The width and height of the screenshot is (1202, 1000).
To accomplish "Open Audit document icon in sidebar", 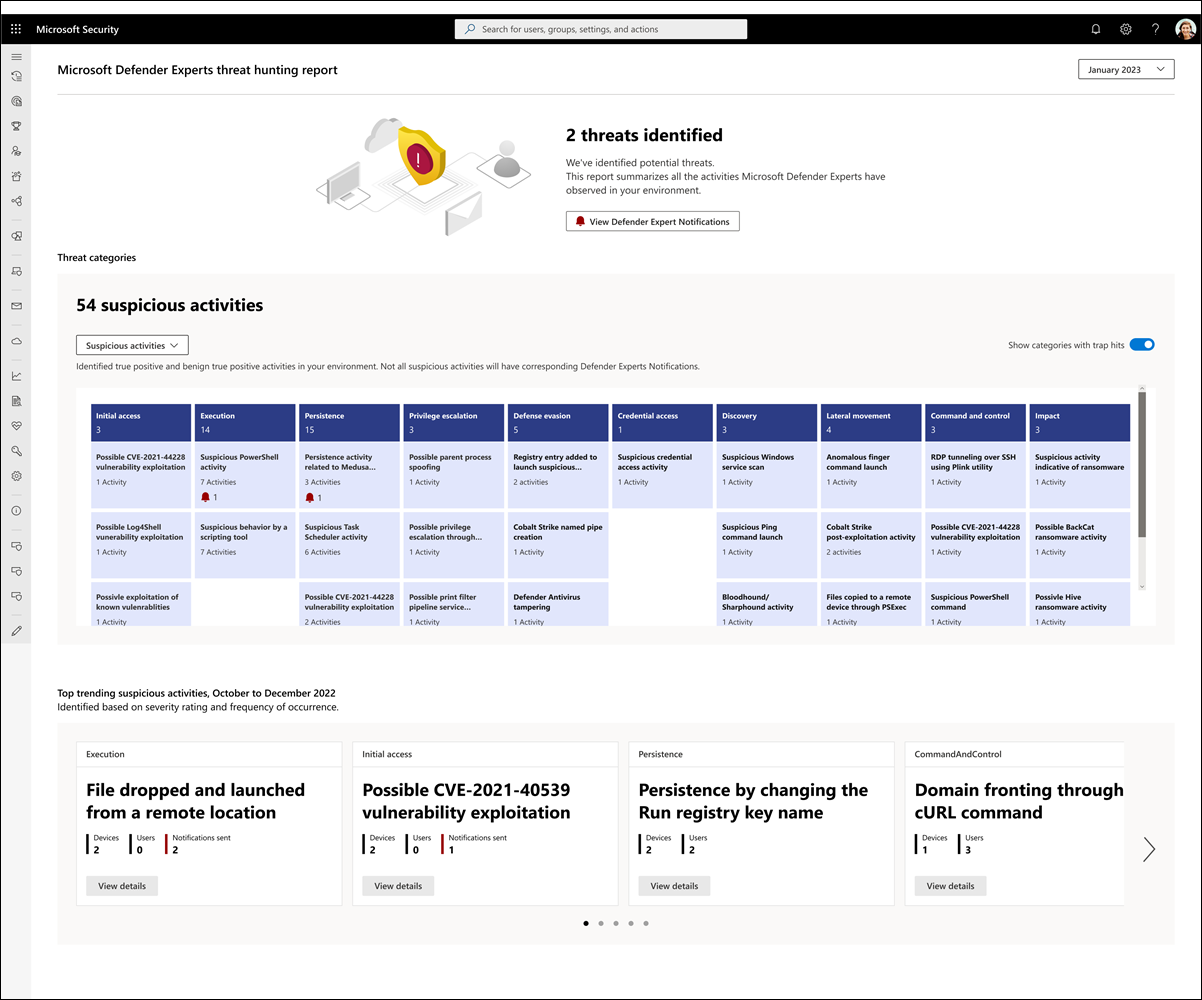I will (x=16, y=401).
